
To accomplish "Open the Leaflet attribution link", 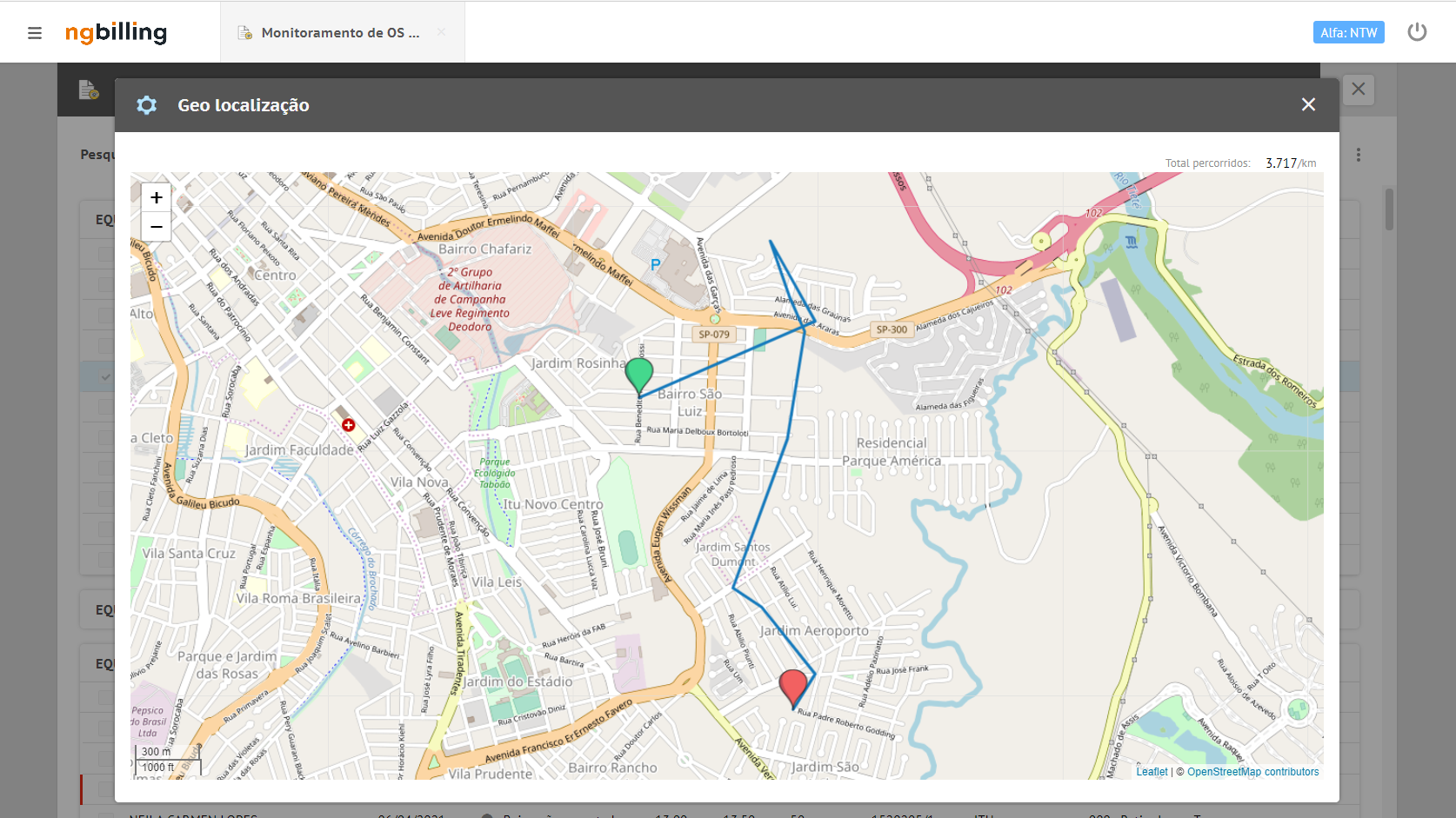I will tap(1152, 772).
